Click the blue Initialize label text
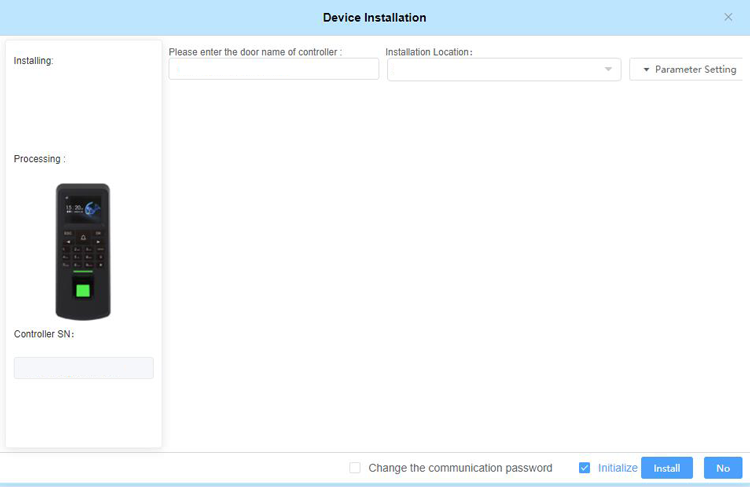Screen dimensions: 750x487 pyautogui.click(x=617, y=468)
